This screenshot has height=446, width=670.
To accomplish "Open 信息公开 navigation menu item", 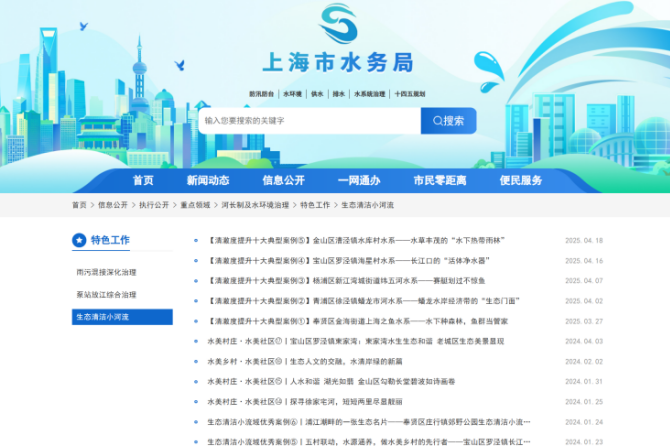I will click(283, 180).
